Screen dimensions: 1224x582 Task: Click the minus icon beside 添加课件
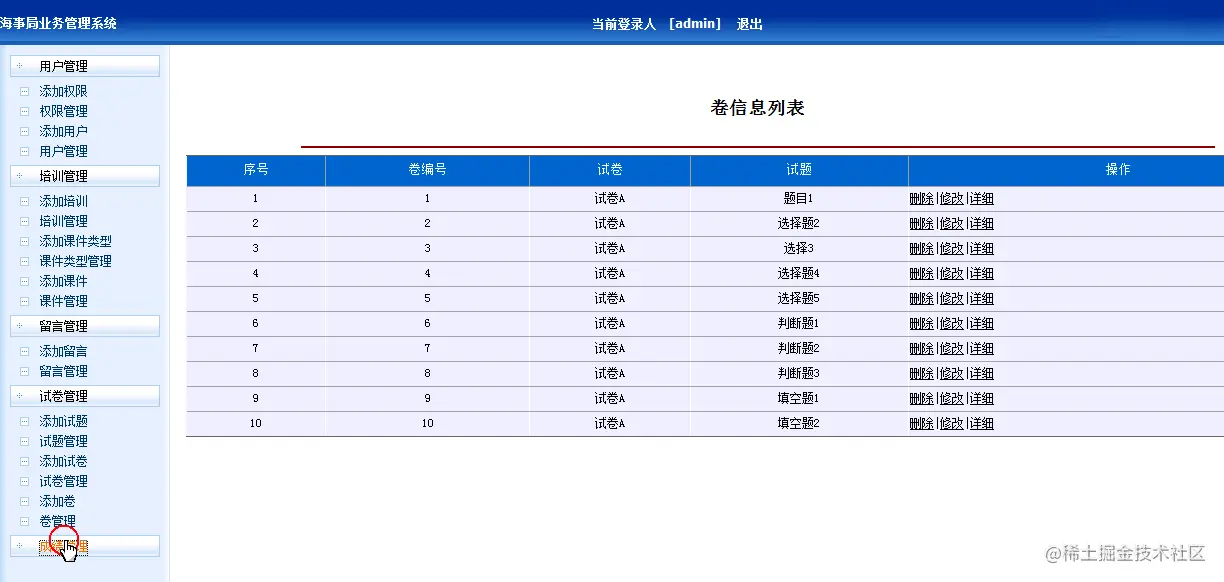tap(22, 281)
